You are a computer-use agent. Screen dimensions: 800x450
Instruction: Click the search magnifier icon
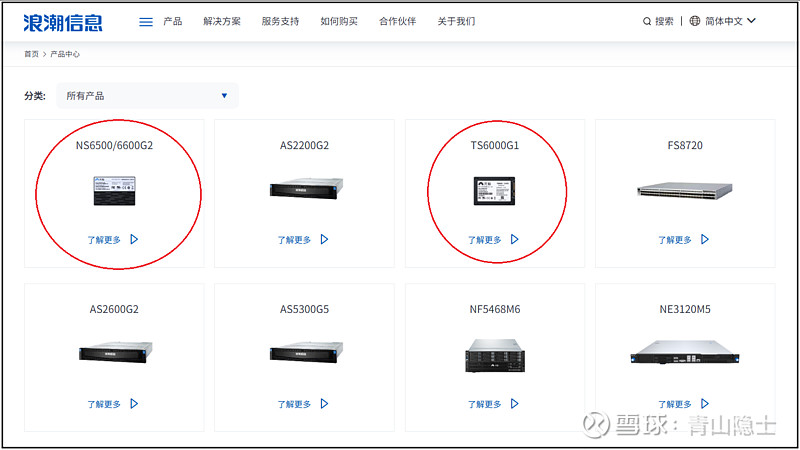(646, 21)
